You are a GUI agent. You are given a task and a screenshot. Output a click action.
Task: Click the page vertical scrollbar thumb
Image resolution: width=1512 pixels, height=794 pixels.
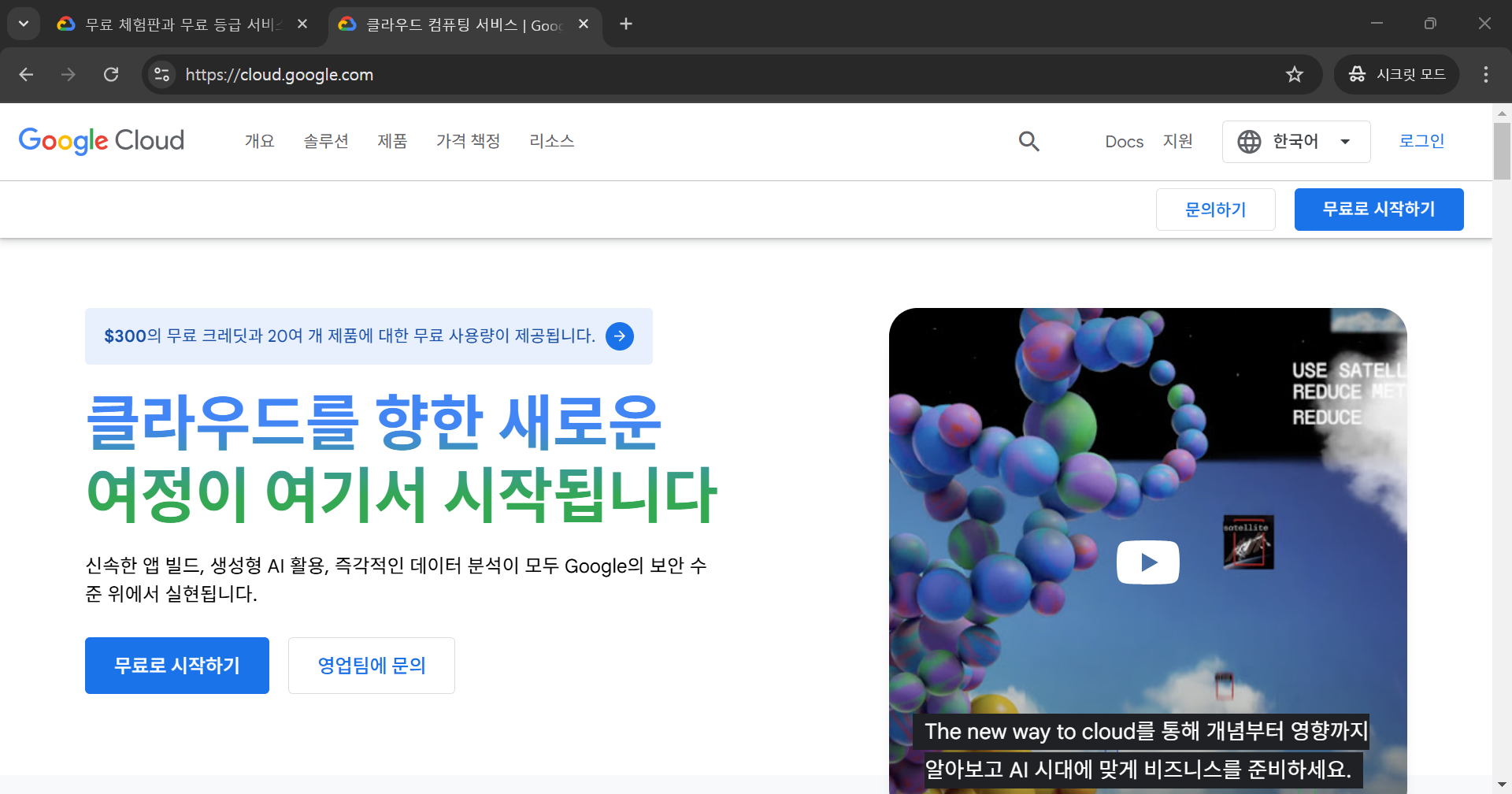click(1502, 150)
